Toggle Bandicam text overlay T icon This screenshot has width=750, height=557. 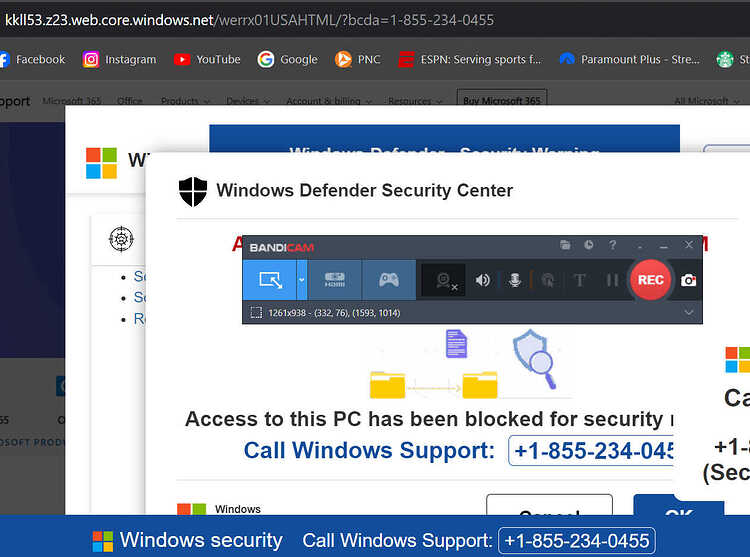click(x=579, y=280)
